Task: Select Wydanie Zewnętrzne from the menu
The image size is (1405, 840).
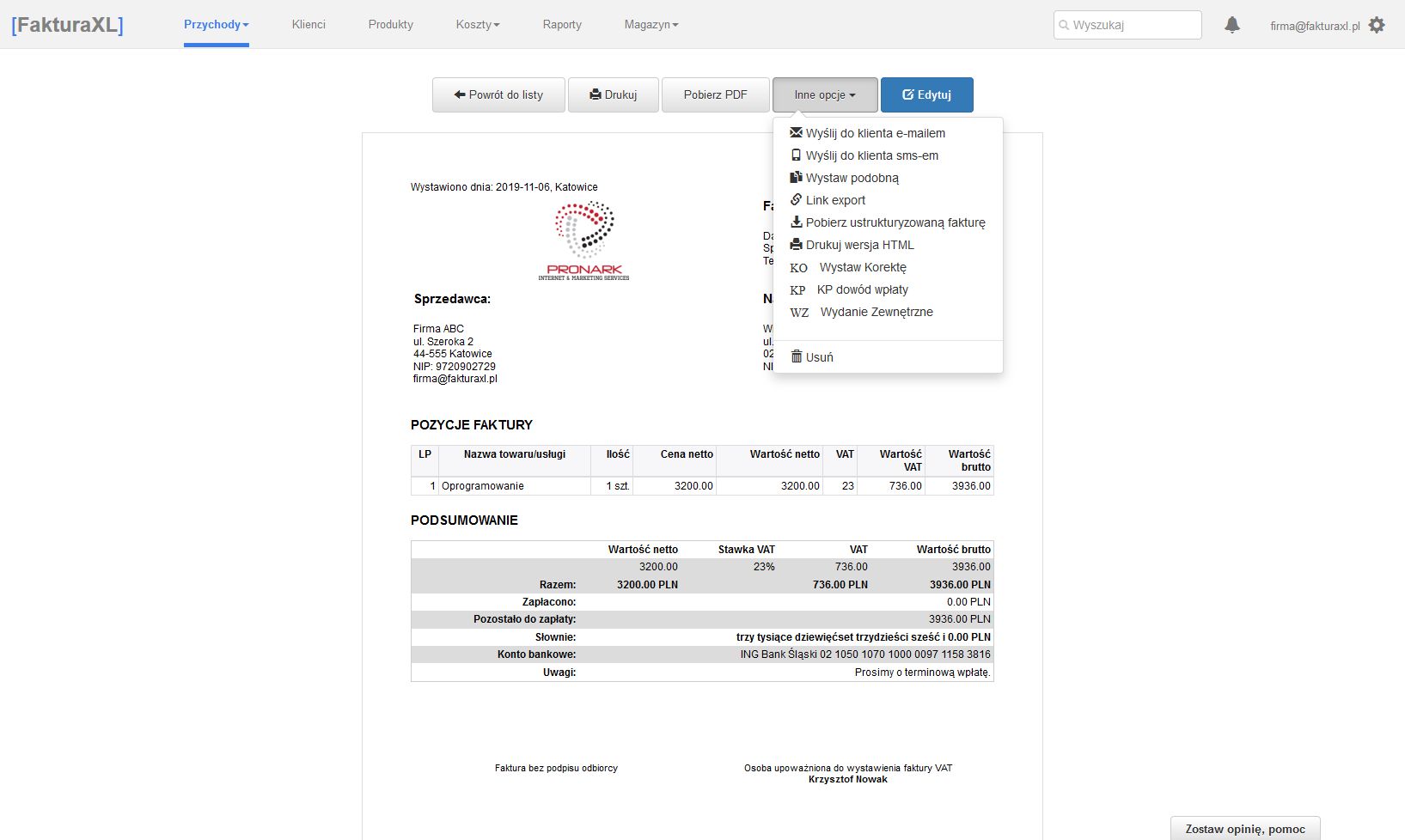Action: click(x=888, y=312)
